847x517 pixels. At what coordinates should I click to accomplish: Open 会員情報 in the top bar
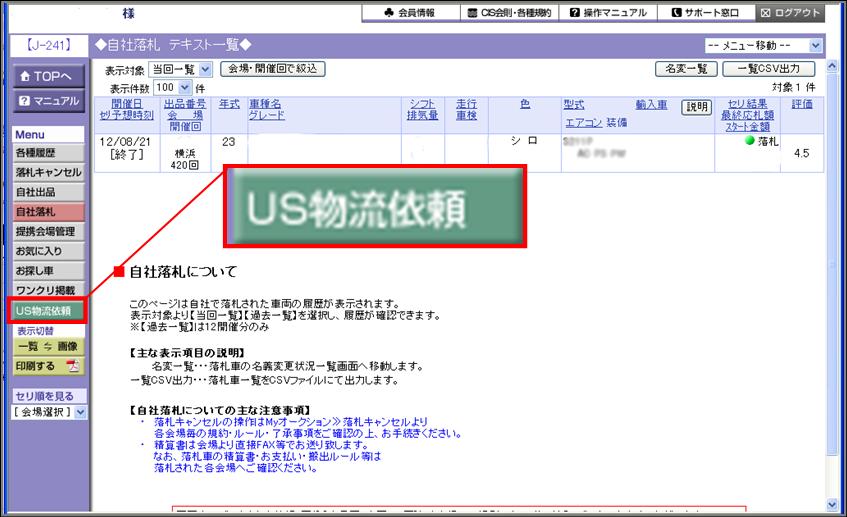(409, 13)
